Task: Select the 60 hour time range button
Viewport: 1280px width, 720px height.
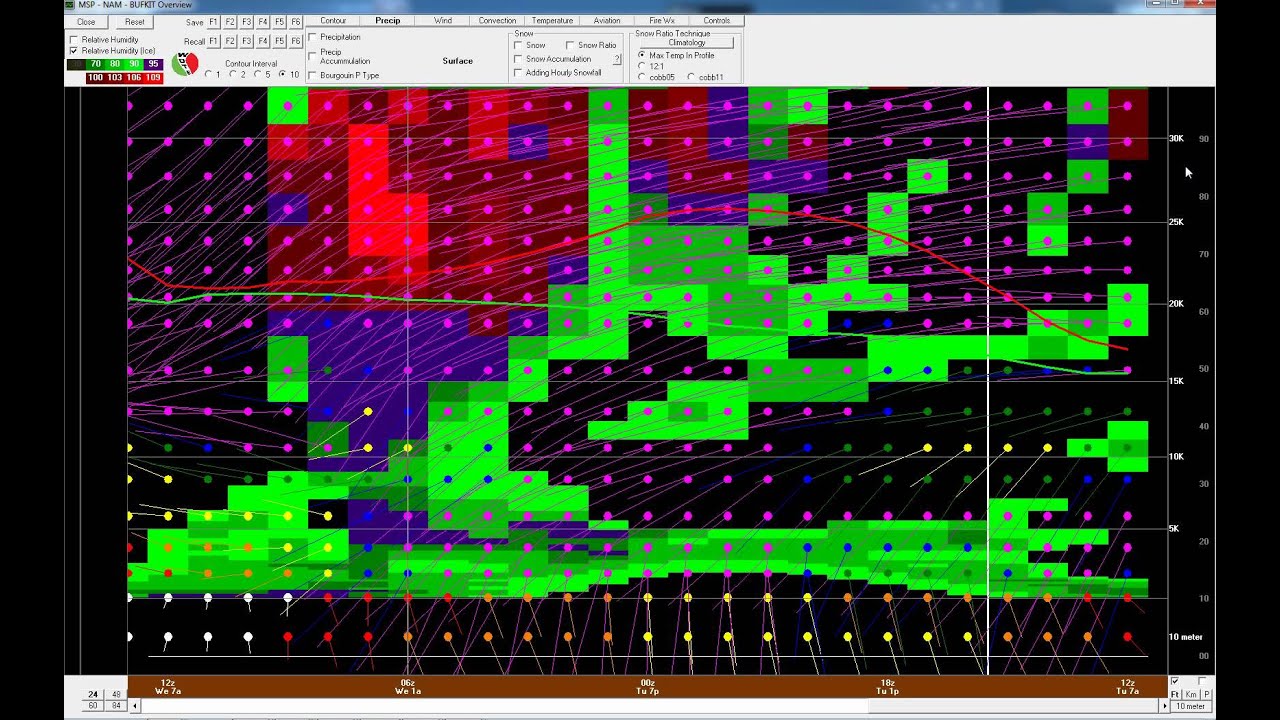Action: pyautogui.click(x=92, y=706)
